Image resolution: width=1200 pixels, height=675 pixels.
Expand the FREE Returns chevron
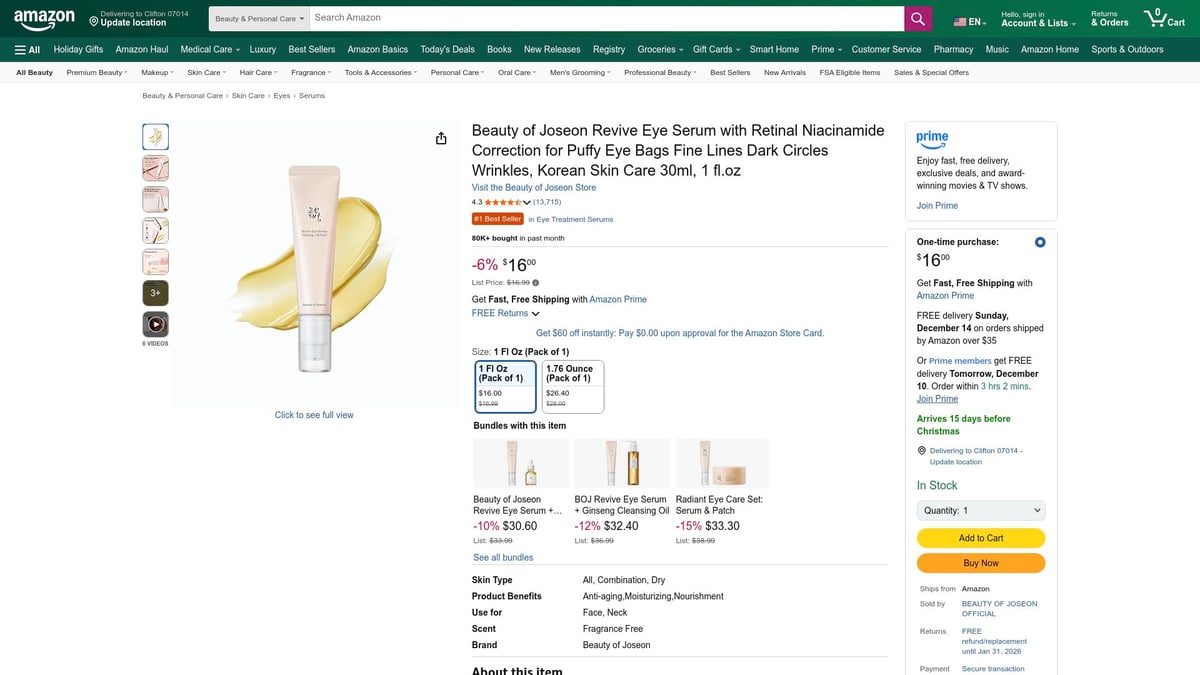click(536, 312)
